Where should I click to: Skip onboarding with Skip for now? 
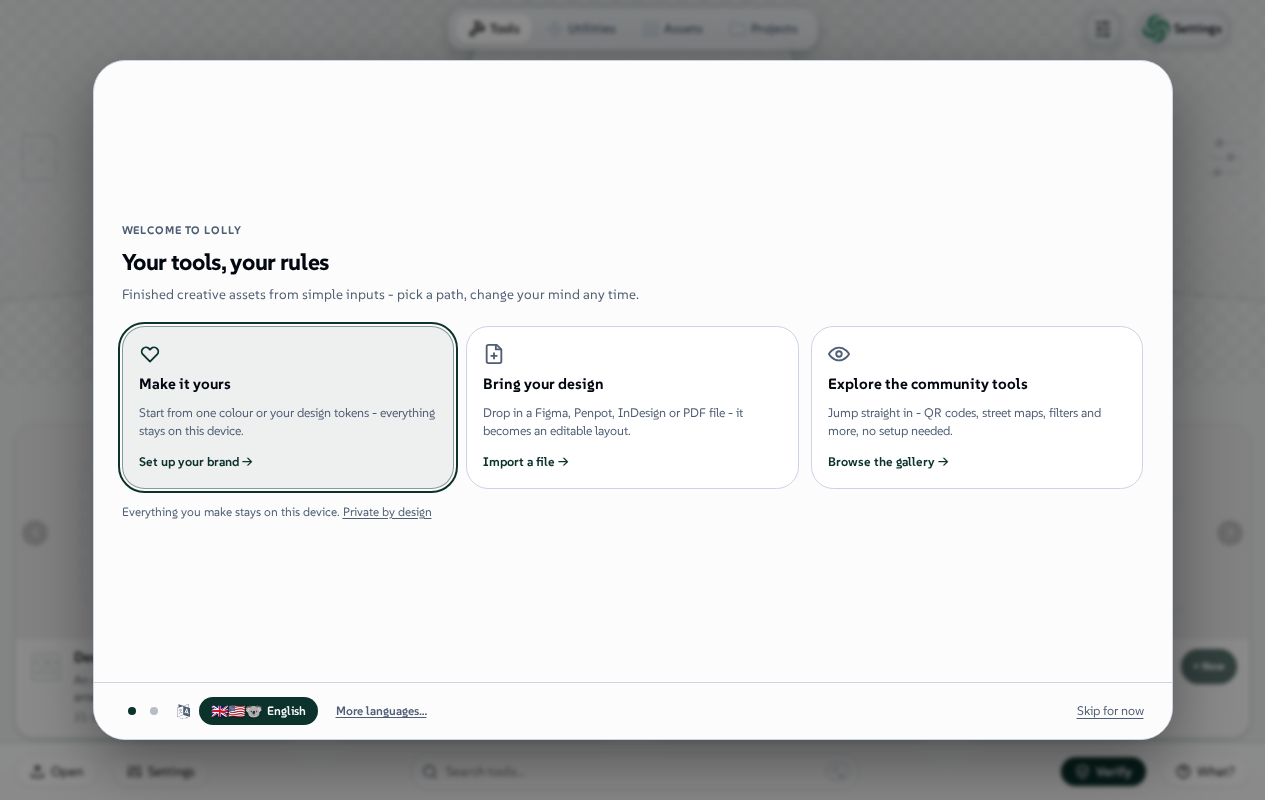pos(1110,711)
